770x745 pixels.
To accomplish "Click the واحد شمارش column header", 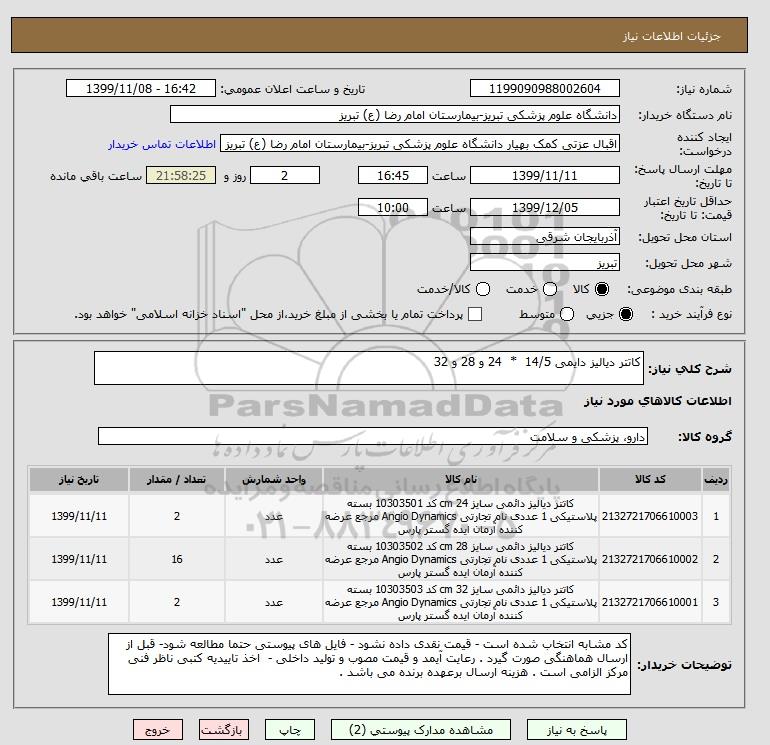I will click(274, 479).
